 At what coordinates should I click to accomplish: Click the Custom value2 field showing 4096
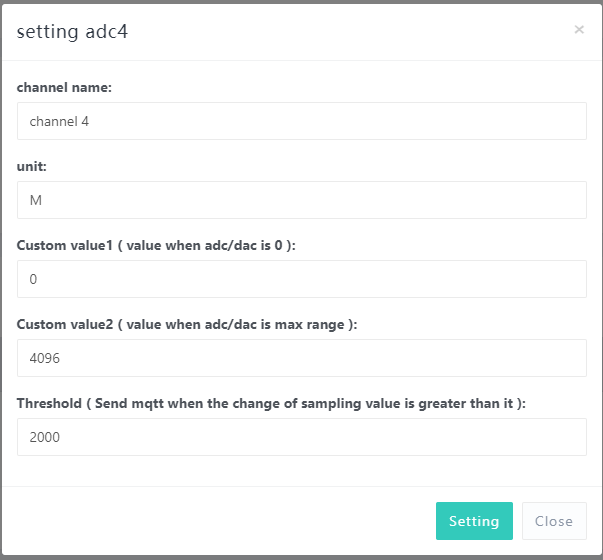[301, 358]
